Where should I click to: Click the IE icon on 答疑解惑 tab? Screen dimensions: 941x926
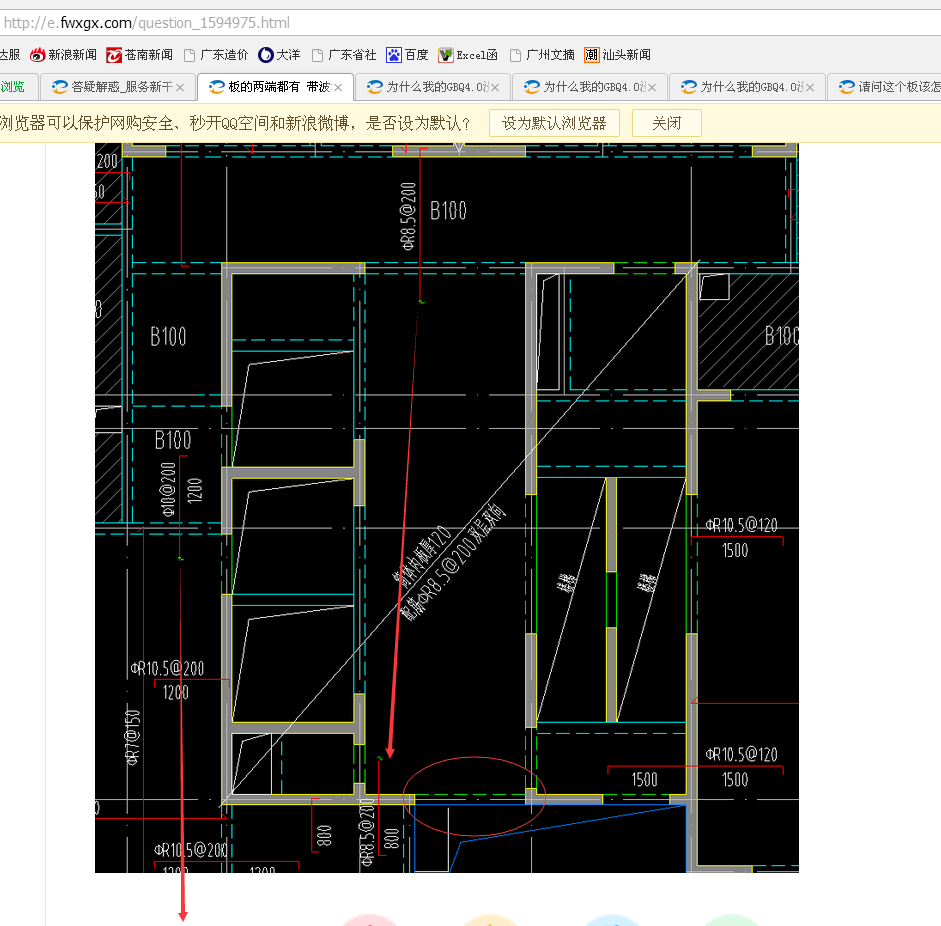tap(59, 87)
